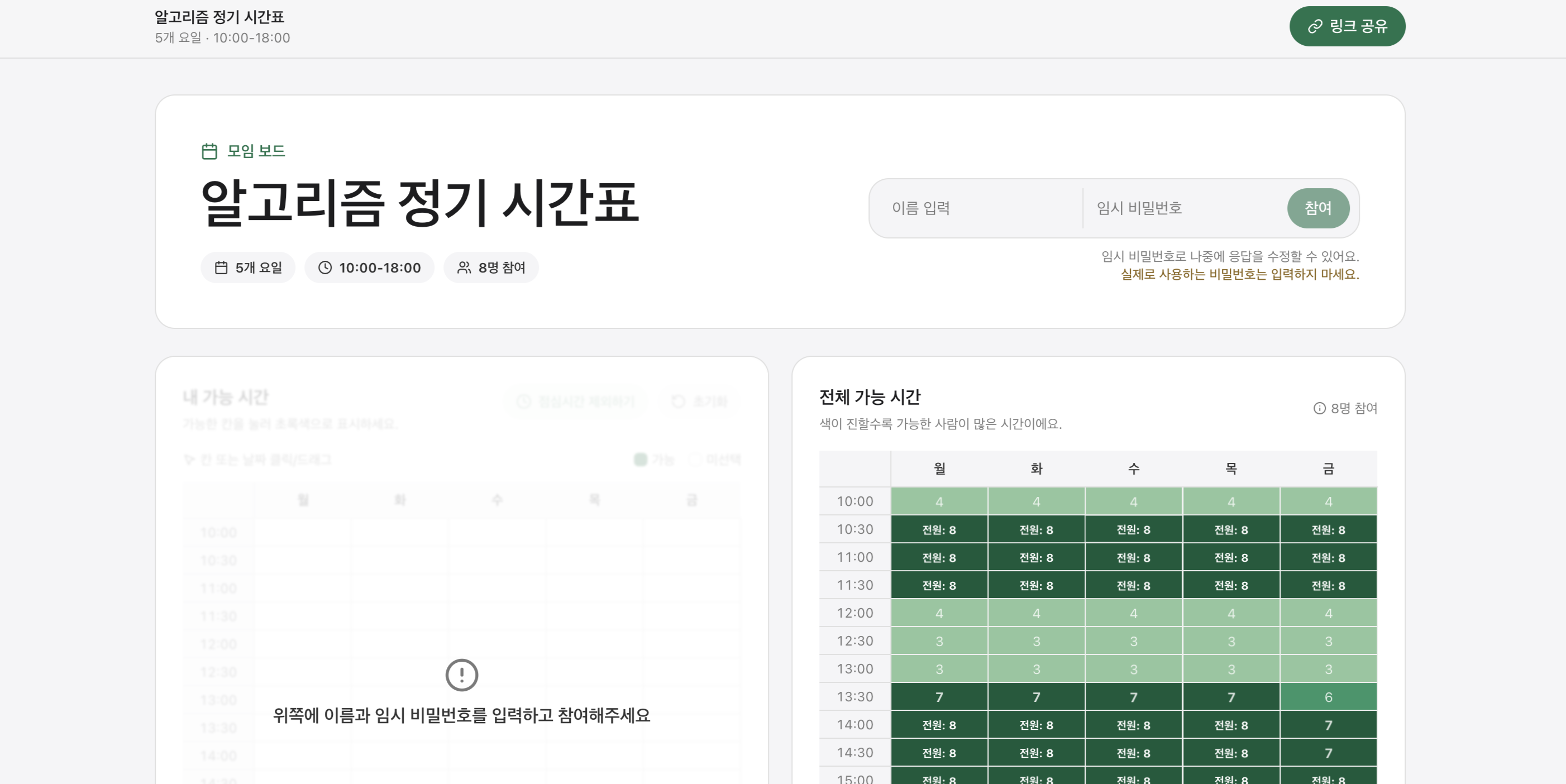Click the clock icon in 10:00-18:00 chip
The image size is (1566, 784).
coord(325,267)
